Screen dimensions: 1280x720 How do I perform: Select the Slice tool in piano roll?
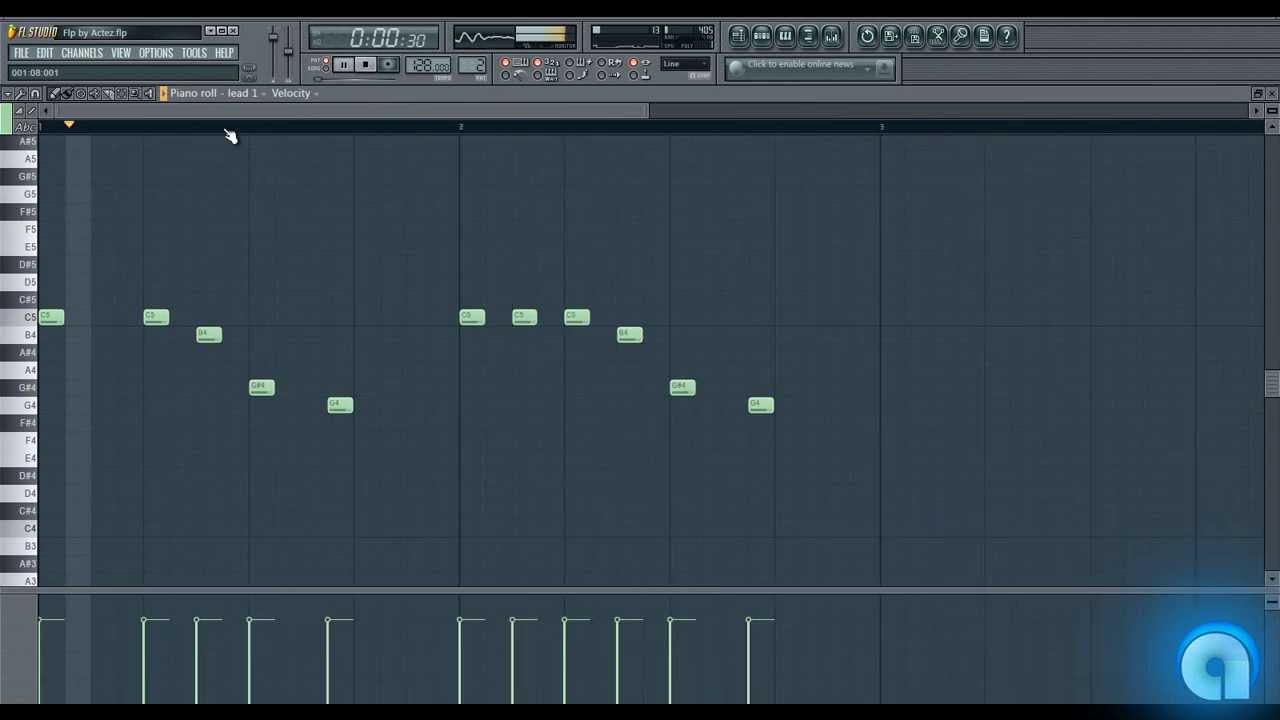pyautogui.click(x=108, y=94)
